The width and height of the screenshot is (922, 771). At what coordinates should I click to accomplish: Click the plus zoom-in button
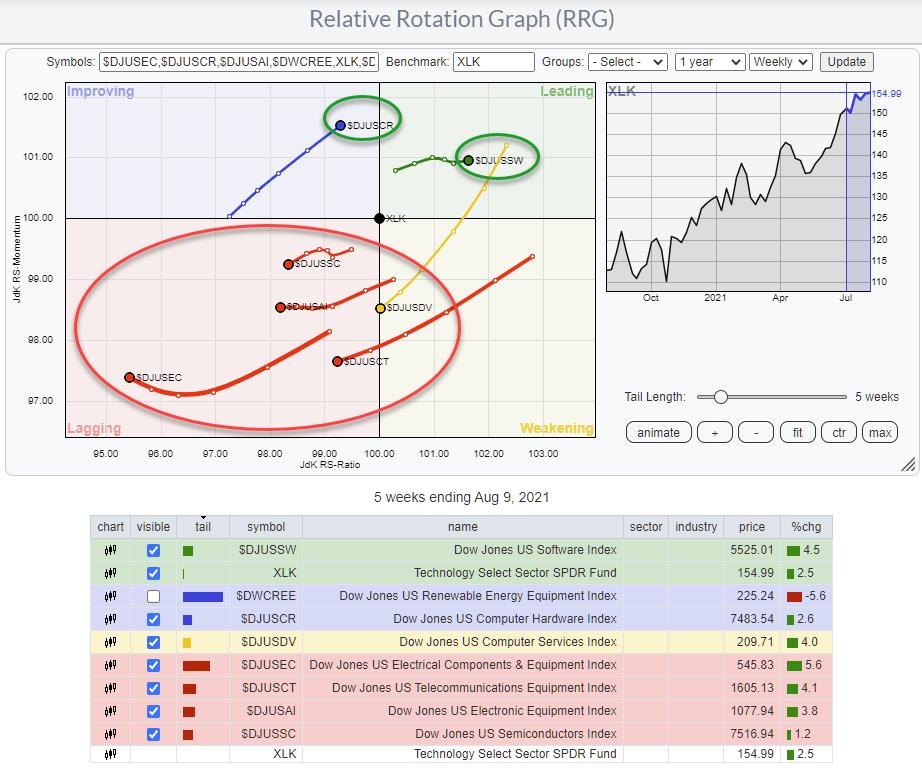715,432
